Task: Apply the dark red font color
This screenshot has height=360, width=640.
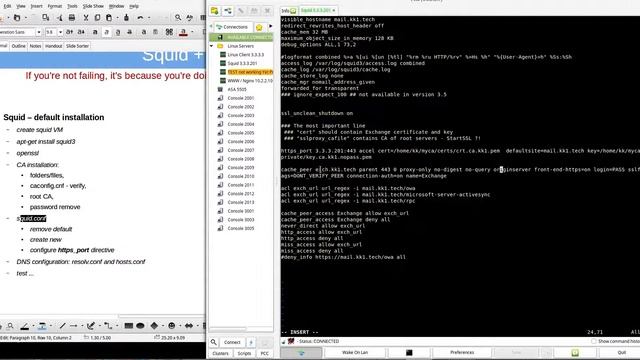Action: point(183,32)
